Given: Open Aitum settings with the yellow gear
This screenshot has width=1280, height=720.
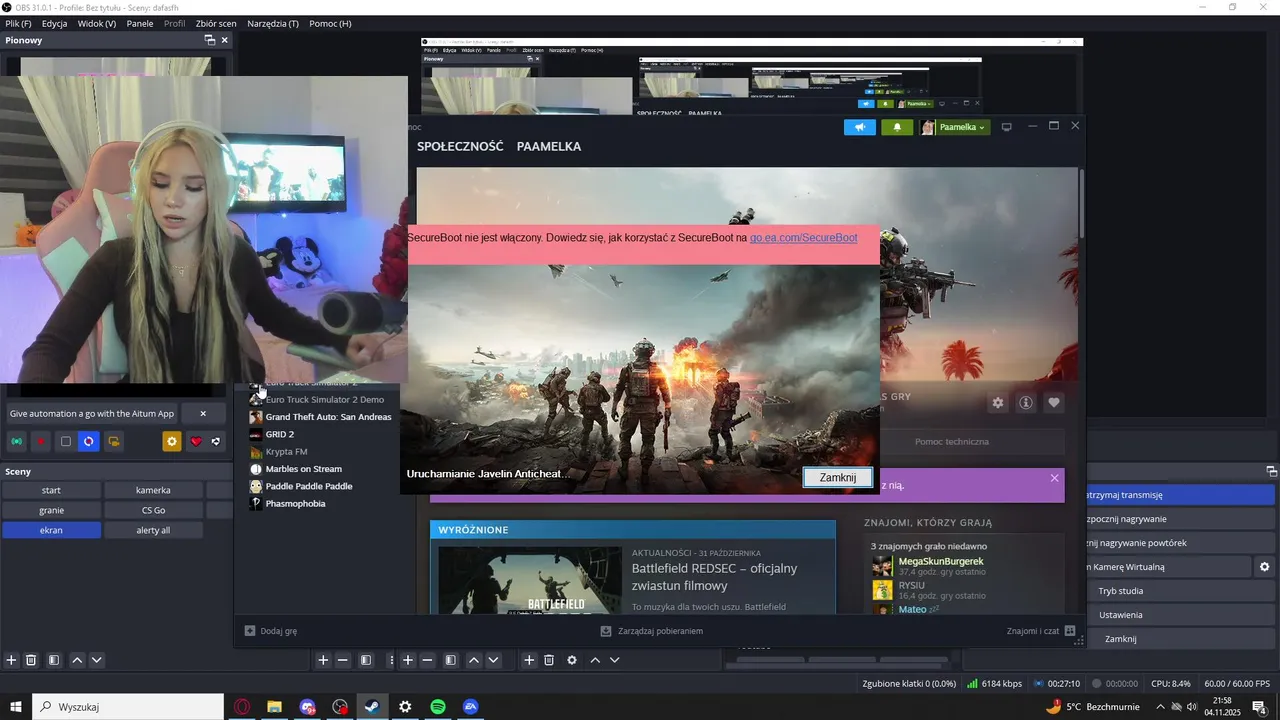Looking at the screenshot, I should click(172, 441).
